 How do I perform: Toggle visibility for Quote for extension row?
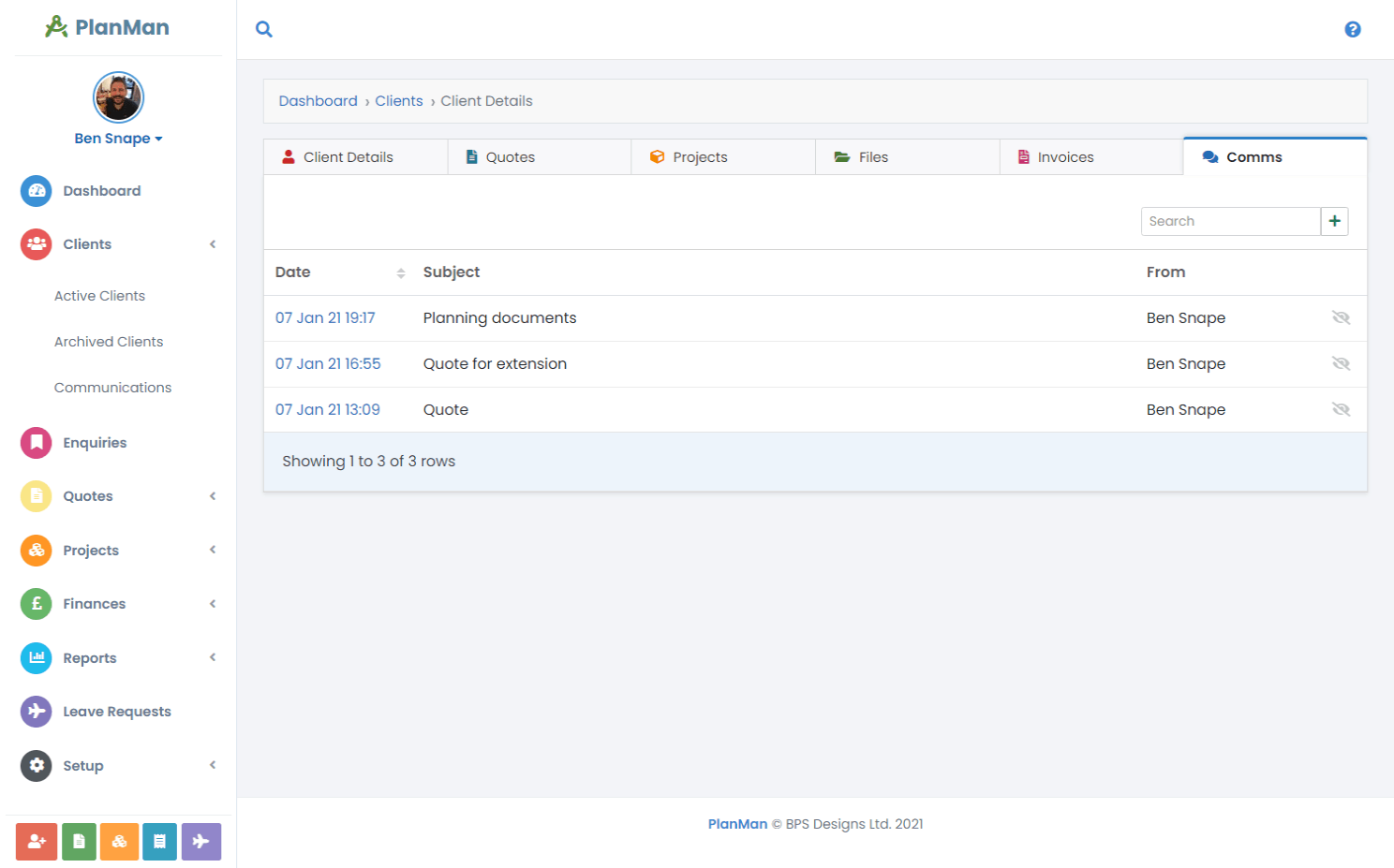pos(1341,363)
